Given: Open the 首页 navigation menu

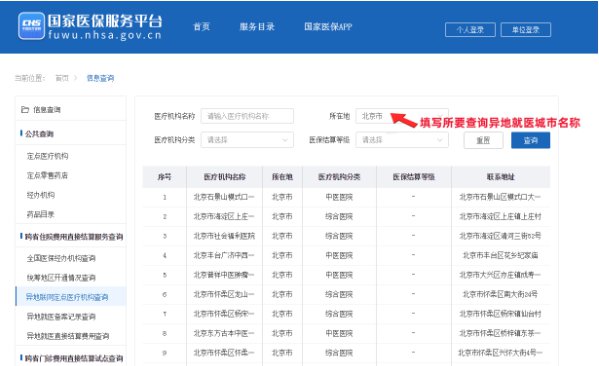Looking at the screenshot, I should (x=201, y=27).
